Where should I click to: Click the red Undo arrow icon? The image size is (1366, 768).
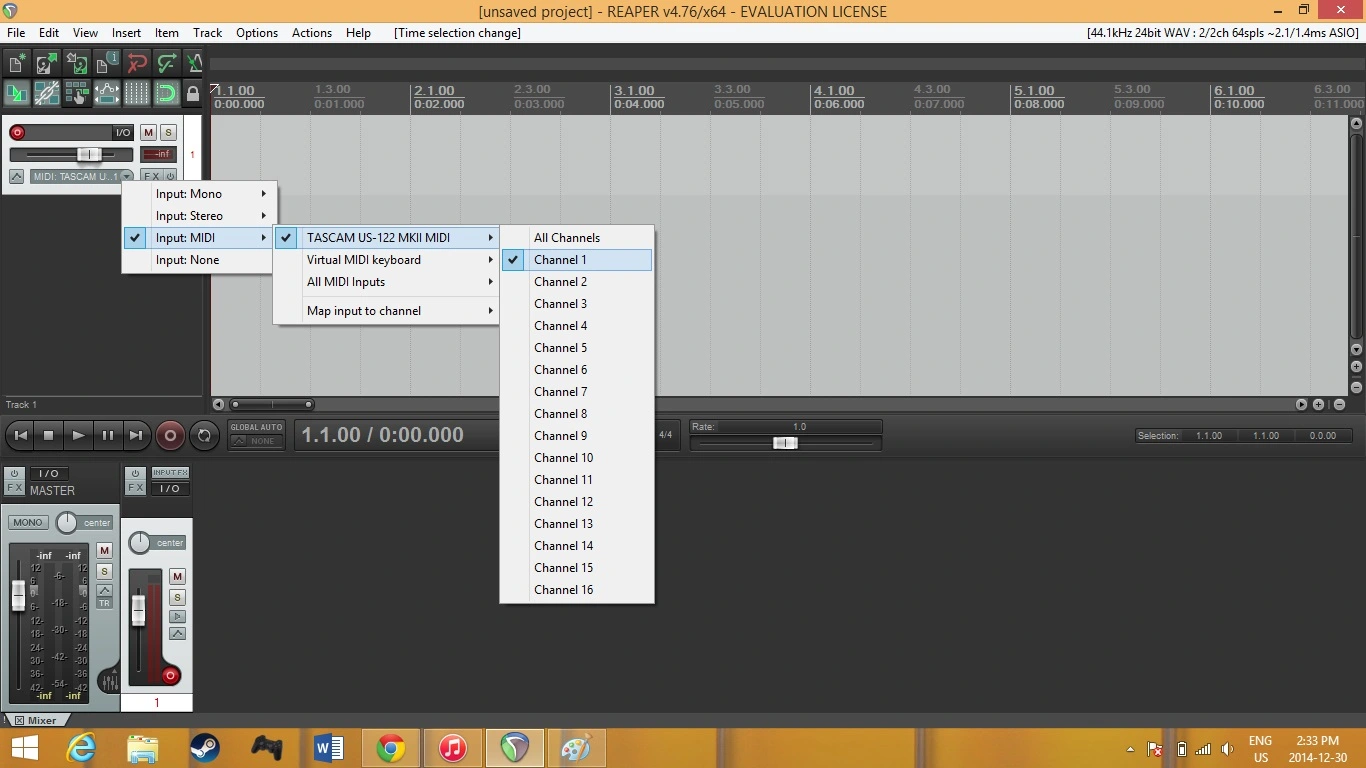137,63
